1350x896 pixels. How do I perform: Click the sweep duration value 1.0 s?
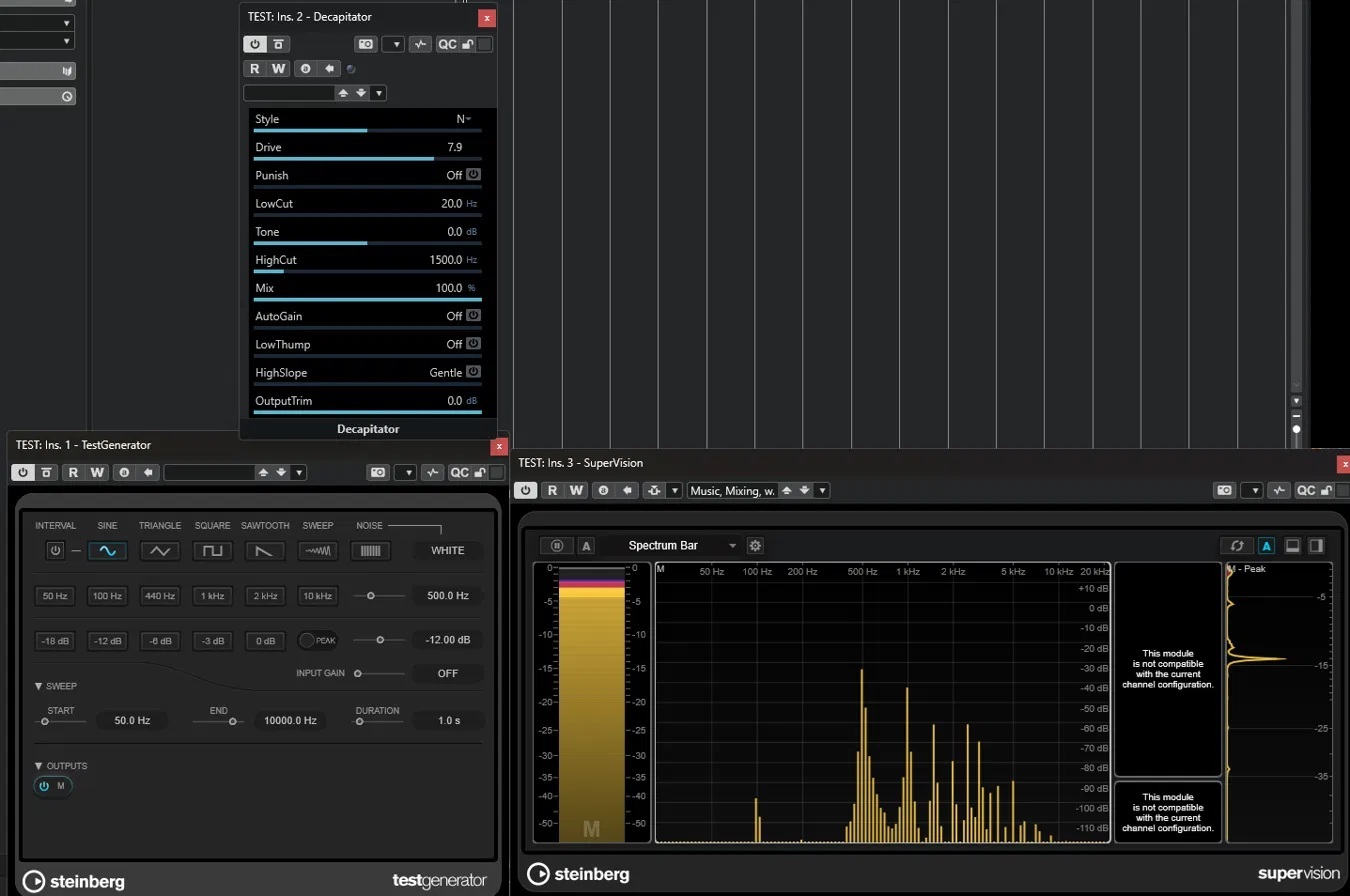point(449,720)
